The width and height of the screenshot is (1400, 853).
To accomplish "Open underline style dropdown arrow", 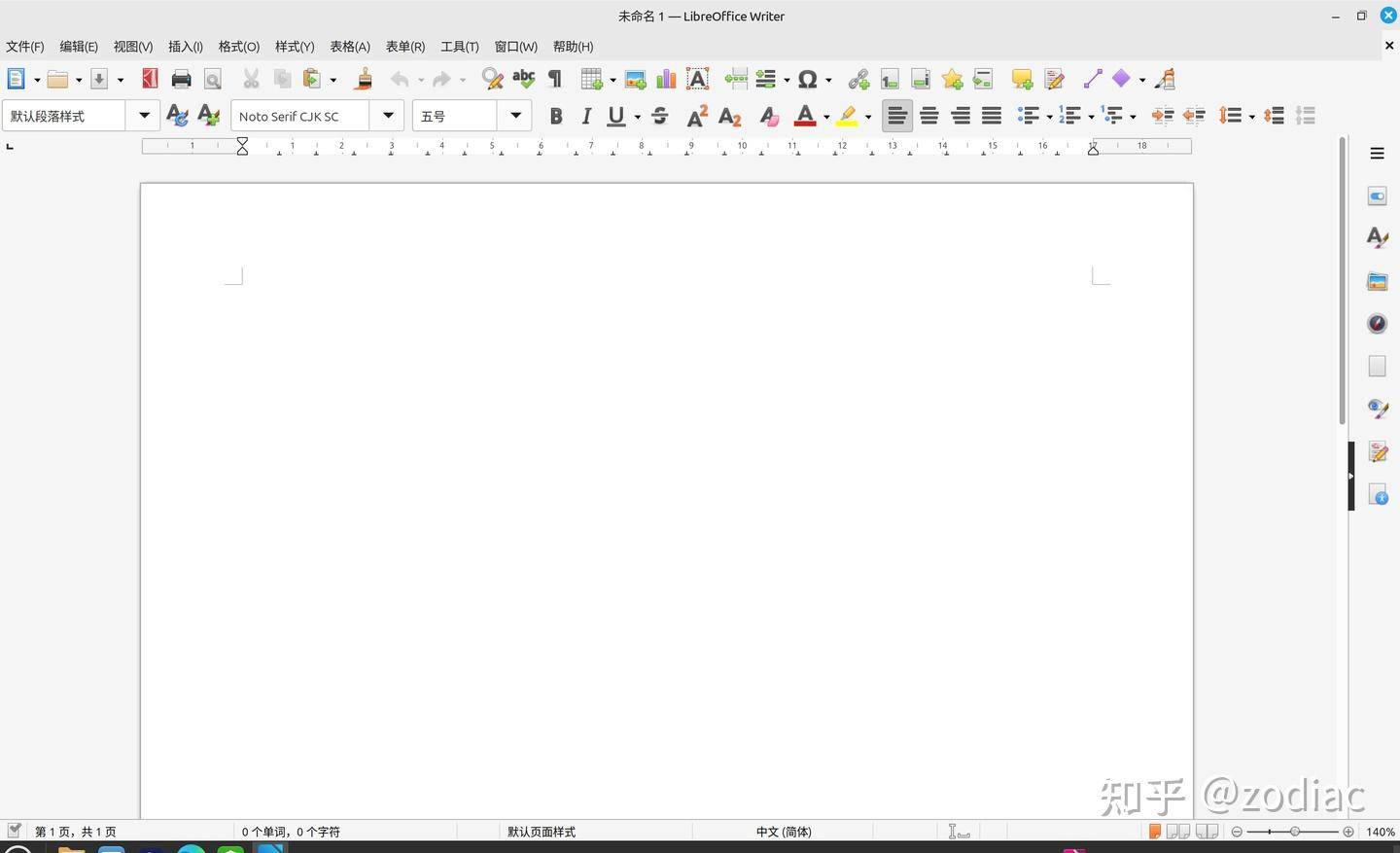I will point(638,117).
